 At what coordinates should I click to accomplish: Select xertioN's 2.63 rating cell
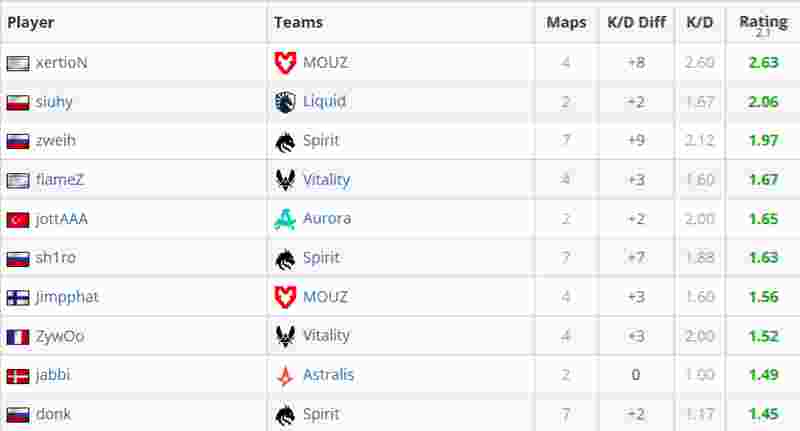tap(763, 62)
